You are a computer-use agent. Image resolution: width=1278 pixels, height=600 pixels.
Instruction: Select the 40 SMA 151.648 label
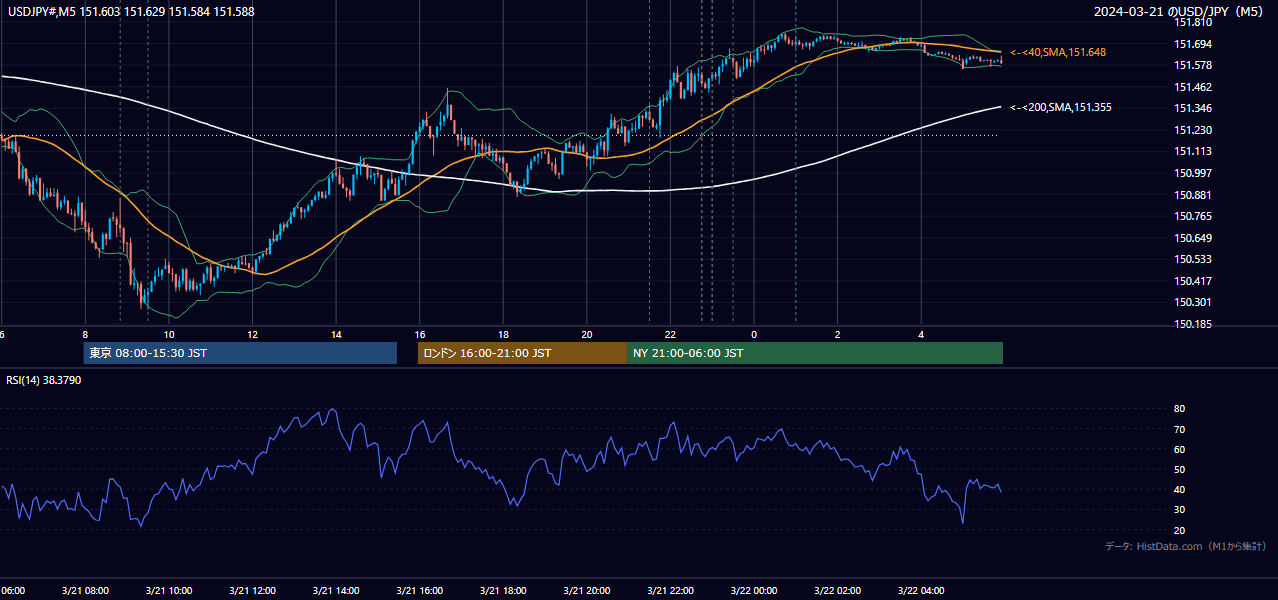coord(1058,52)
